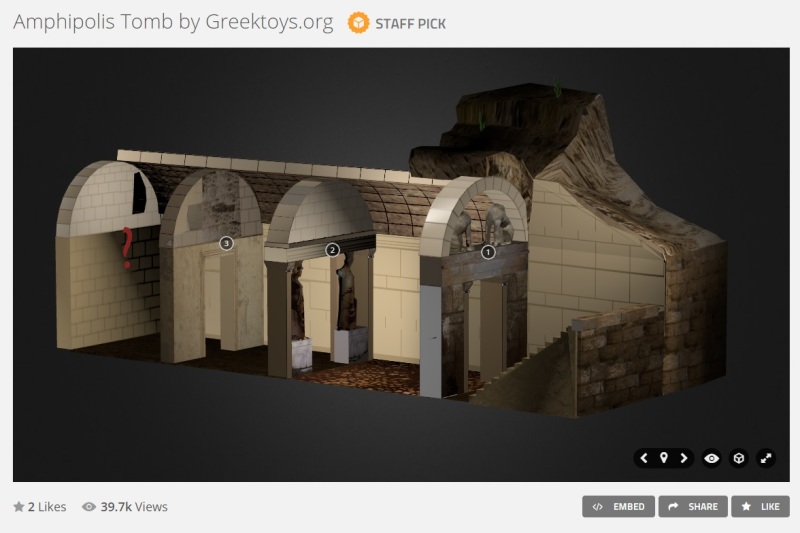Select annotation marker 2 on the tomb
Viewport: 800px width, 533px height.
pyautogui.click(x=333, y=250)
